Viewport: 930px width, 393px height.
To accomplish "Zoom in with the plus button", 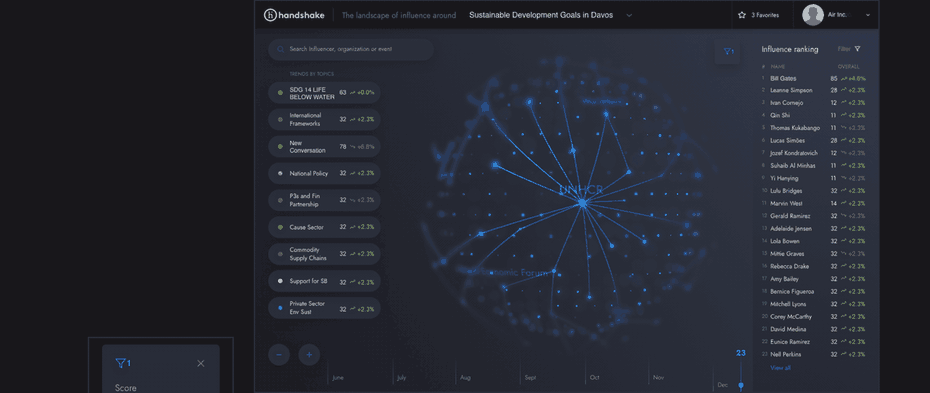I will (309, 355).
